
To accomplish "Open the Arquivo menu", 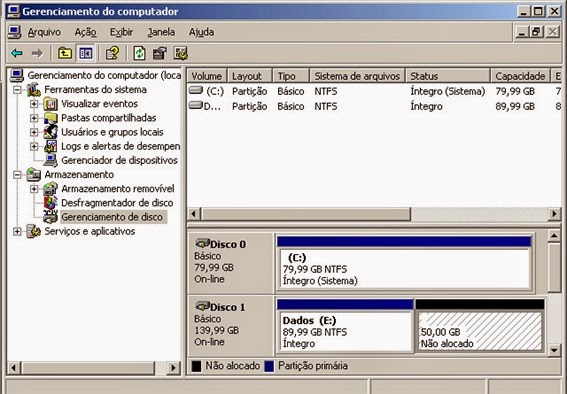I will pos(44,32).
